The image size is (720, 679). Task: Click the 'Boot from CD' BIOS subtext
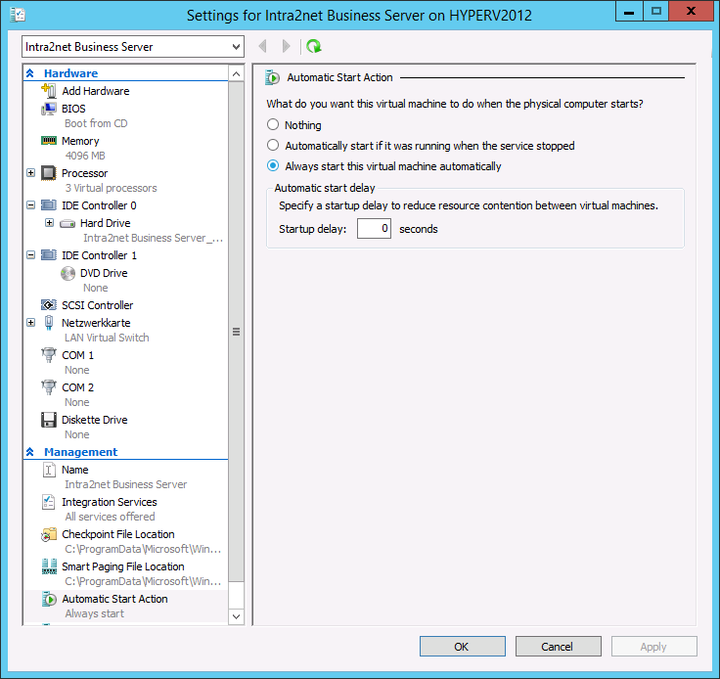tap(96, 123)
